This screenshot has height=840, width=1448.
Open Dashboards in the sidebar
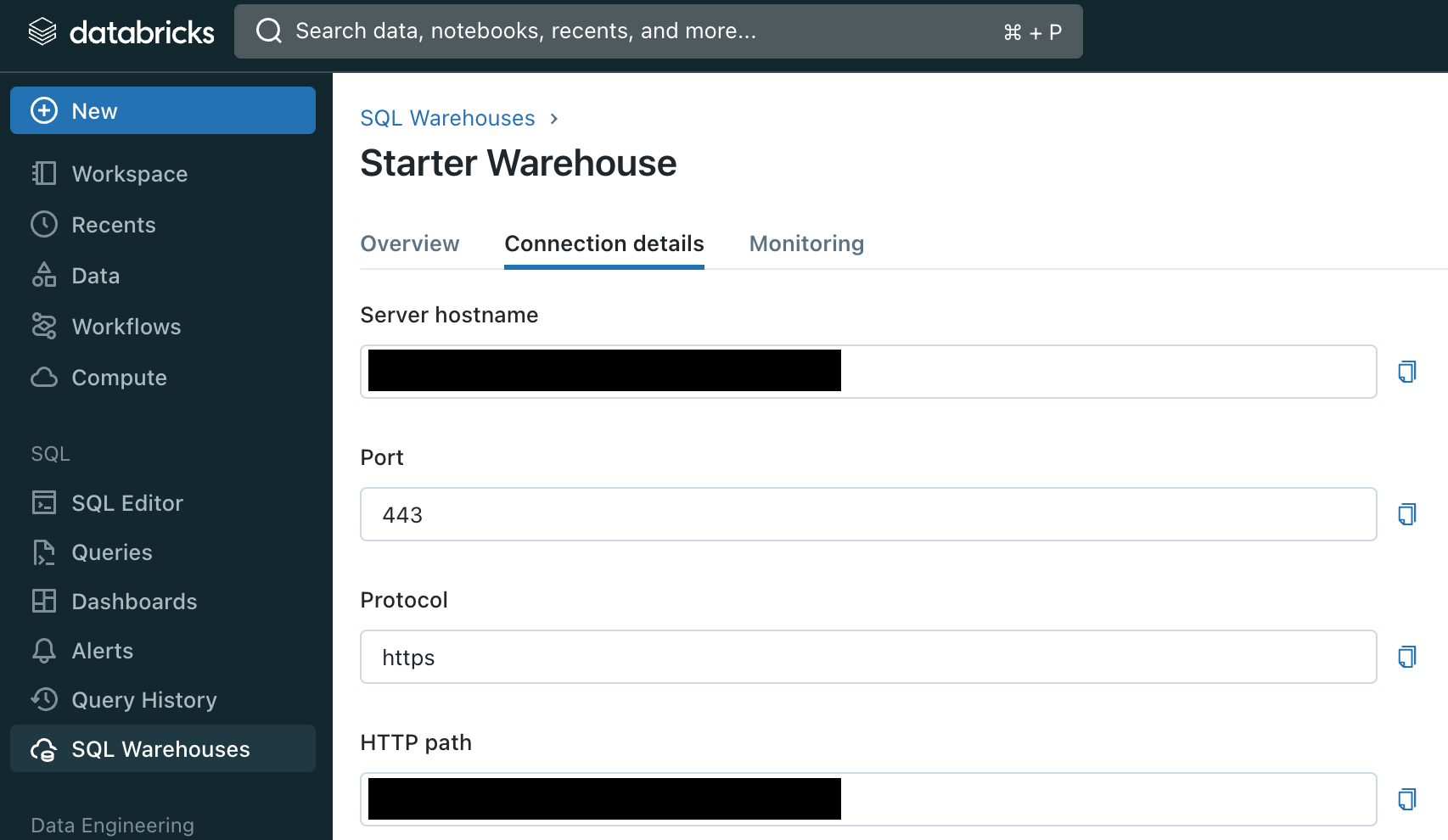[x=163, y=601]
